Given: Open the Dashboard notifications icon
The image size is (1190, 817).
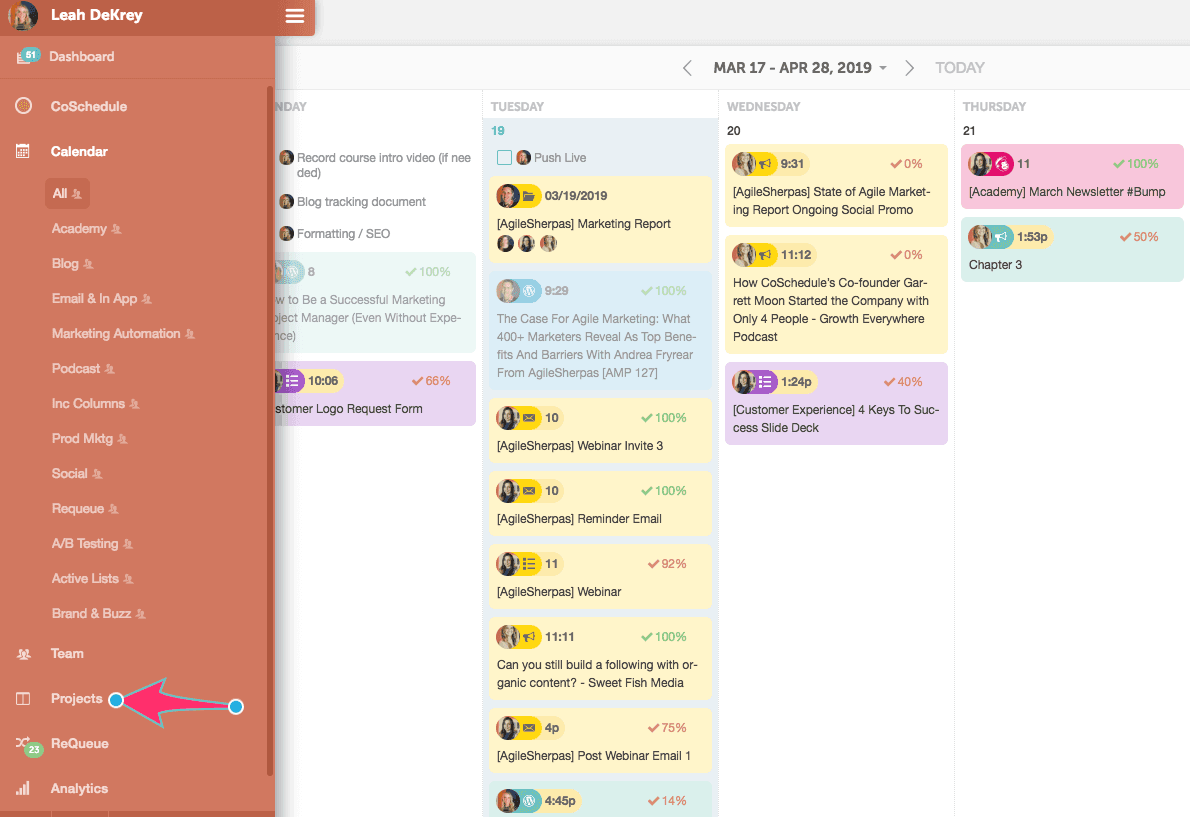Looking at the screenshot, I should point(27,56).
